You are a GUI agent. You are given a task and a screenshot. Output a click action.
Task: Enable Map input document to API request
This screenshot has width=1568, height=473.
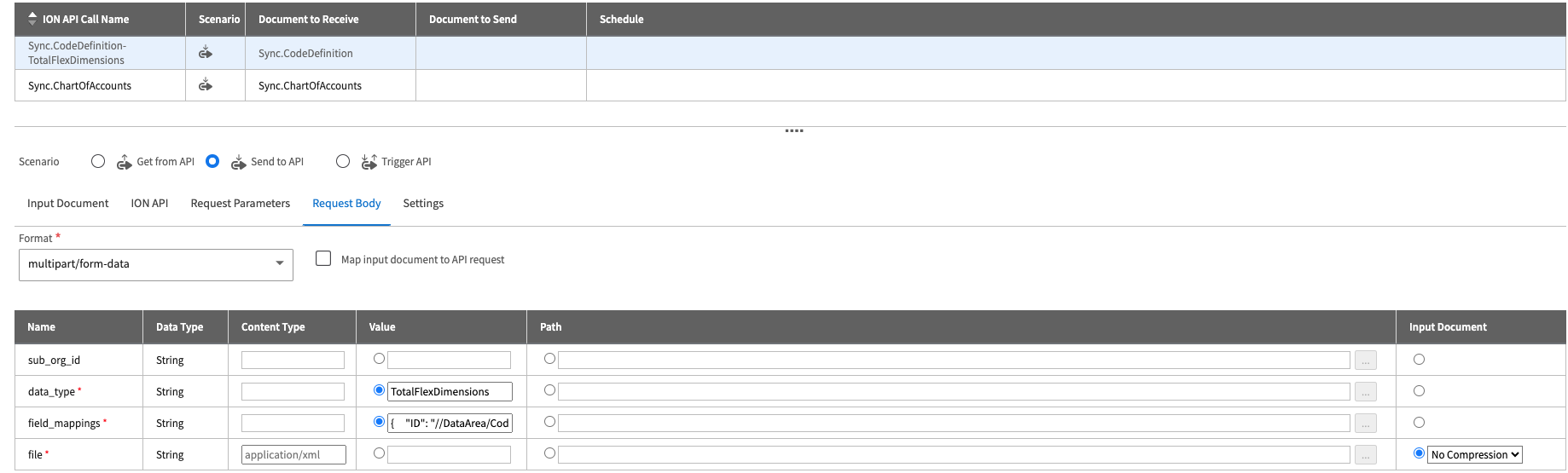pos(323,258)
